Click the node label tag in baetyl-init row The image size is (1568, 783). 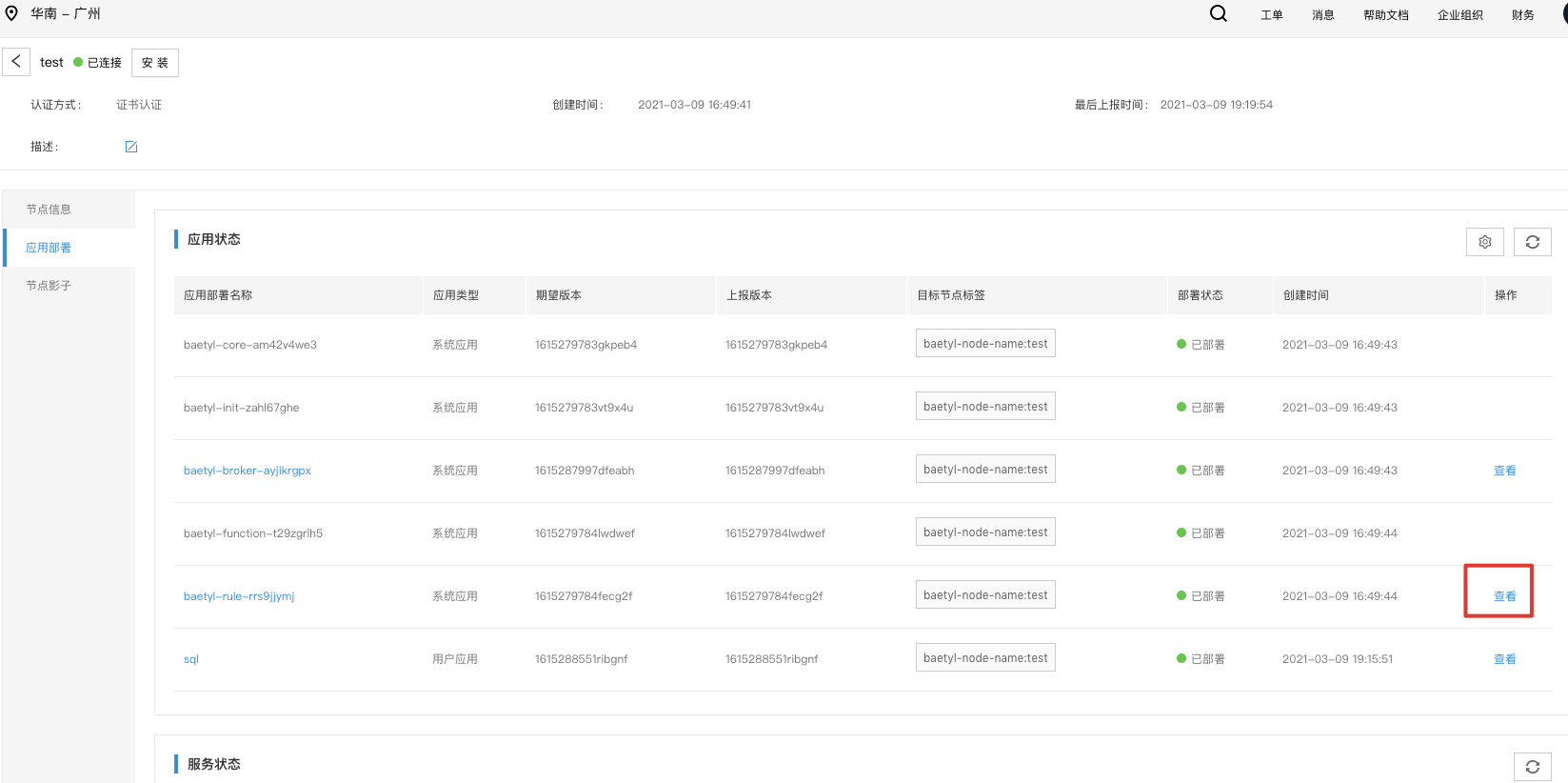(985, 406)
